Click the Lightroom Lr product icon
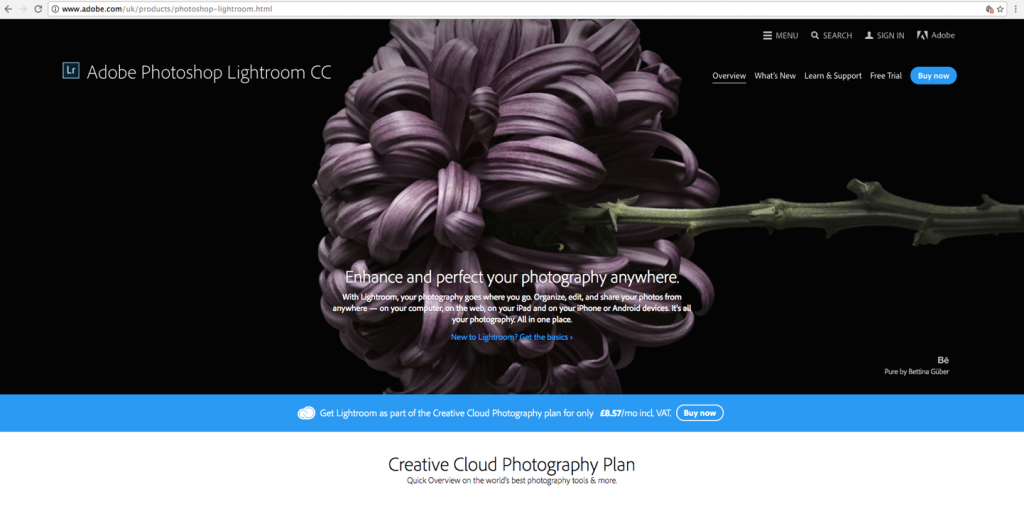The image size is (1024, 509). point(71,71)
